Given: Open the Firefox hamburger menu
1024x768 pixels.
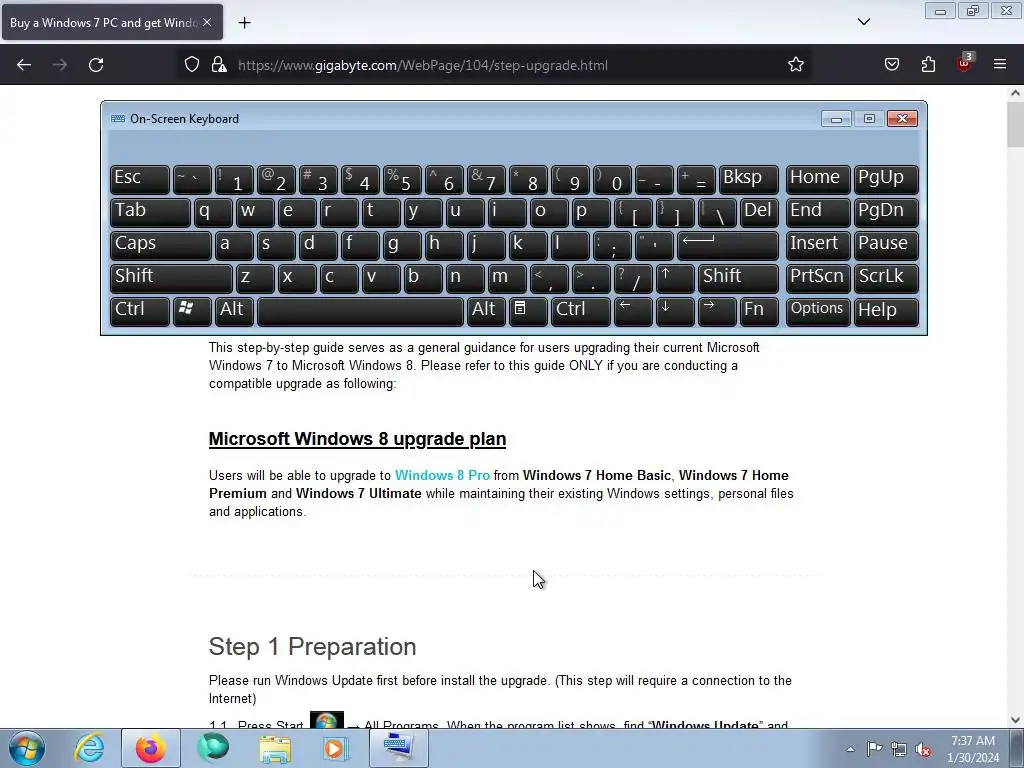Looking at the screenshot, I should [1000, 64].
